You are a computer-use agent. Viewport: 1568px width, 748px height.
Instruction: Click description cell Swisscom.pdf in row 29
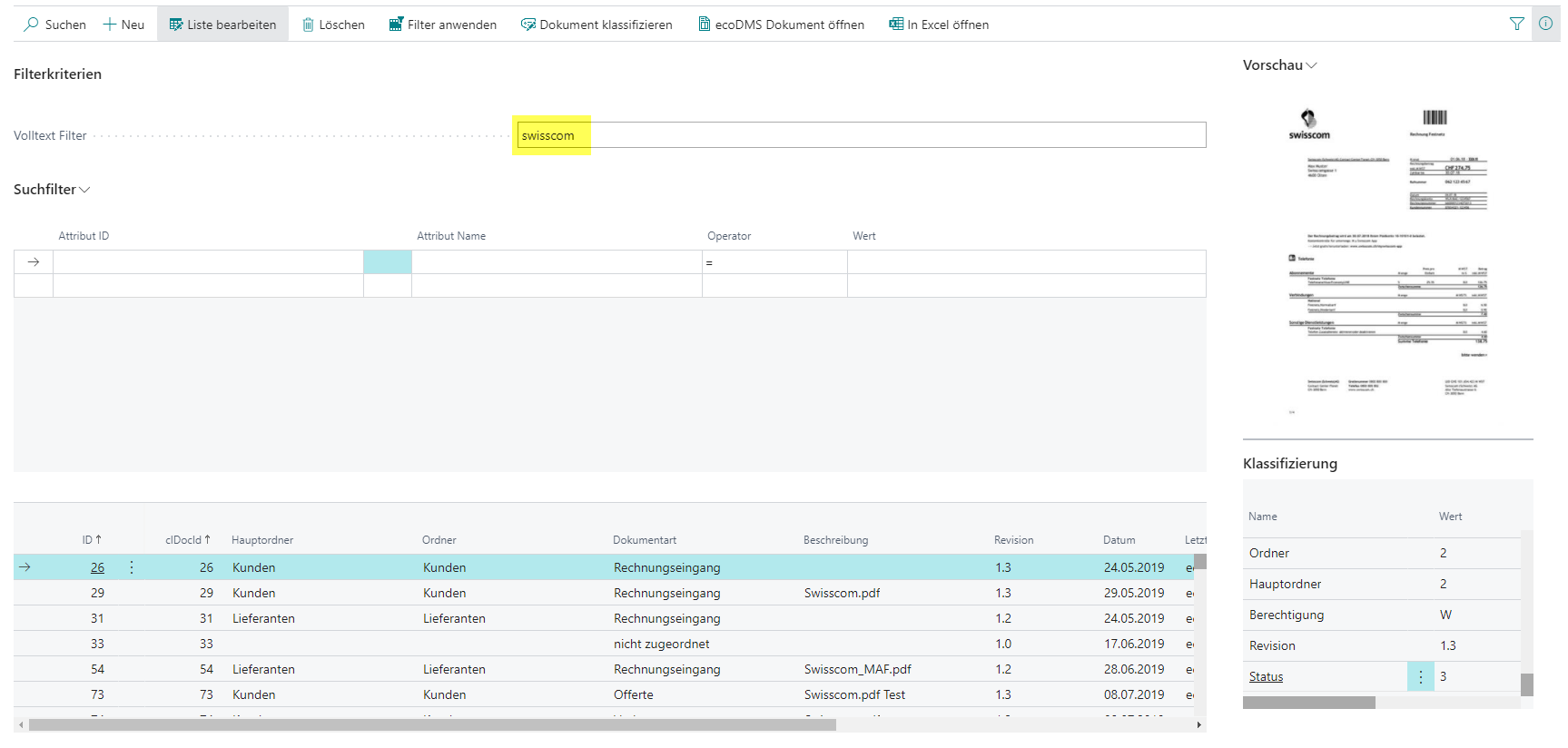[842, 593]
